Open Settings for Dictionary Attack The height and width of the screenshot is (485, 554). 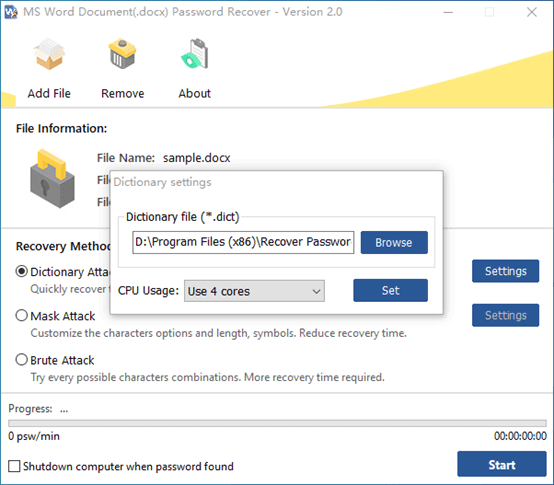[x=505, y=271]
